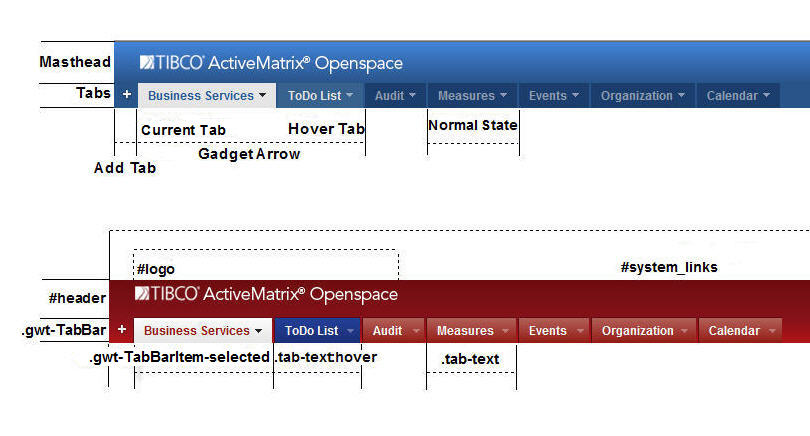
Task: Click the '#header' label text
Action: [x=77, y=298]
